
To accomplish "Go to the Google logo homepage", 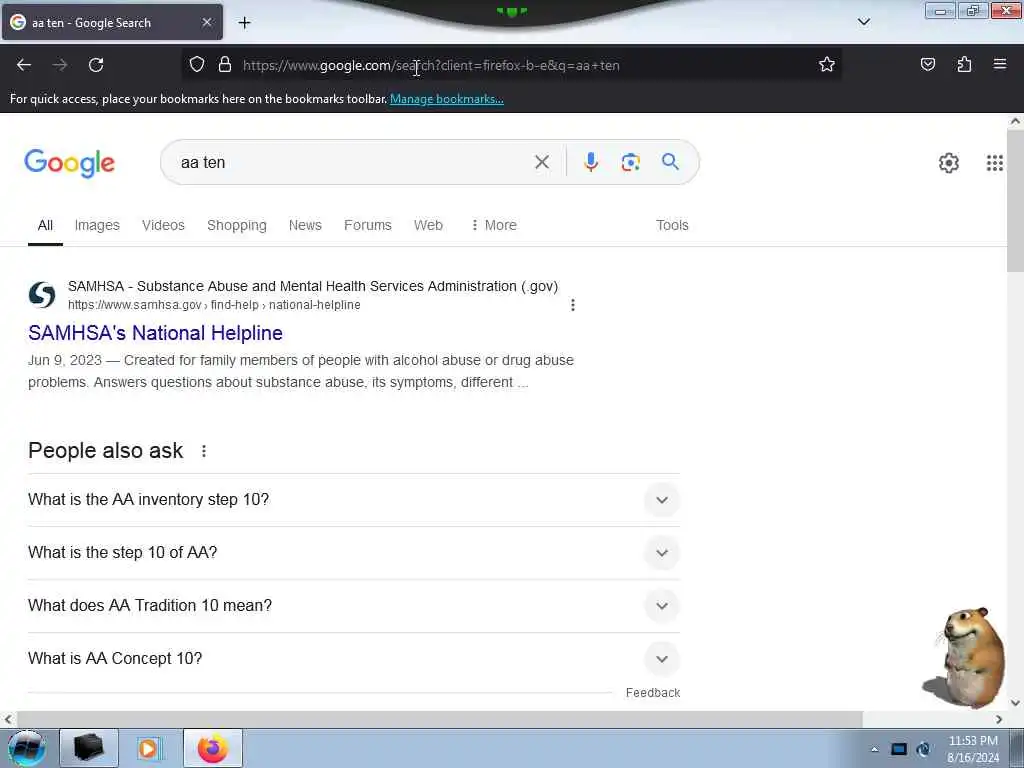I will coord(69,163).
